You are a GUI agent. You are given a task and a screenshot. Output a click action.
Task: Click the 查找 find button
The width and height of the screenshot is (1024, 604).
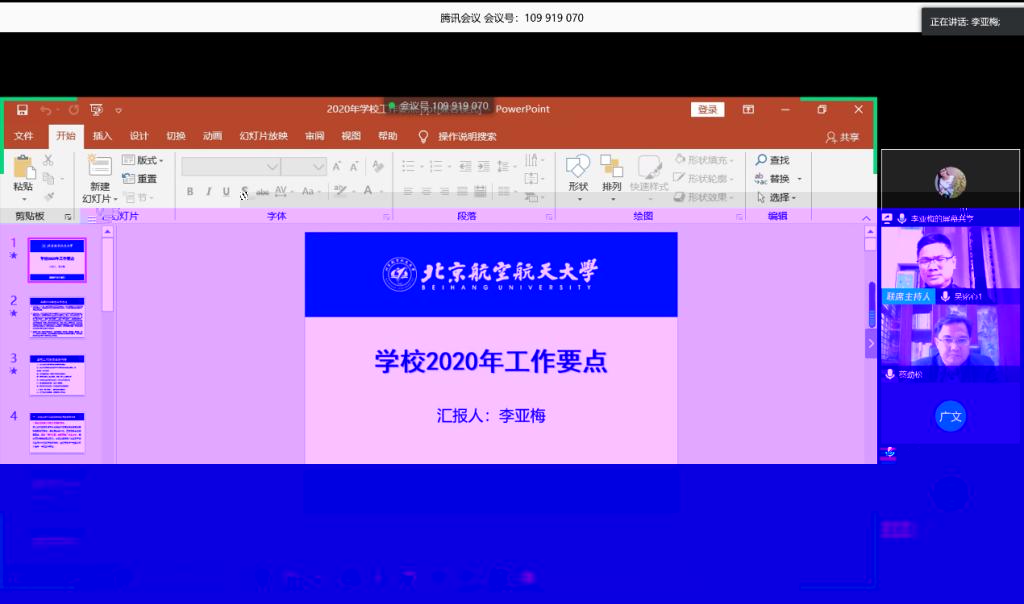click(x=773, y=160)
